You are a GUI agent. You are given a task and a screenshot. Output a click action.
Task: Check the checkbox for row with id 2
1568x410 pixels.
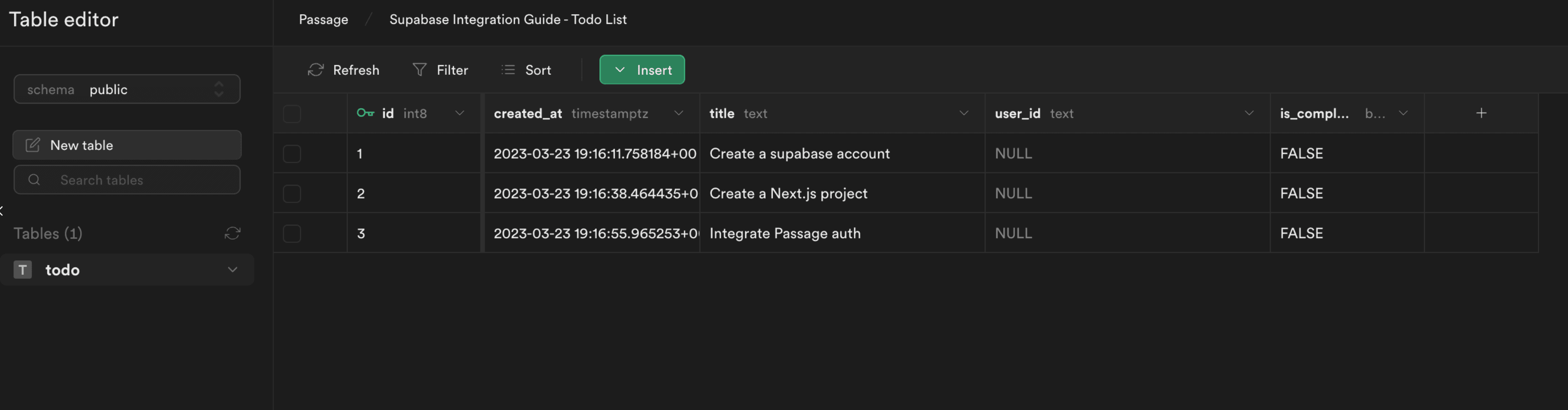coord(291,194)
